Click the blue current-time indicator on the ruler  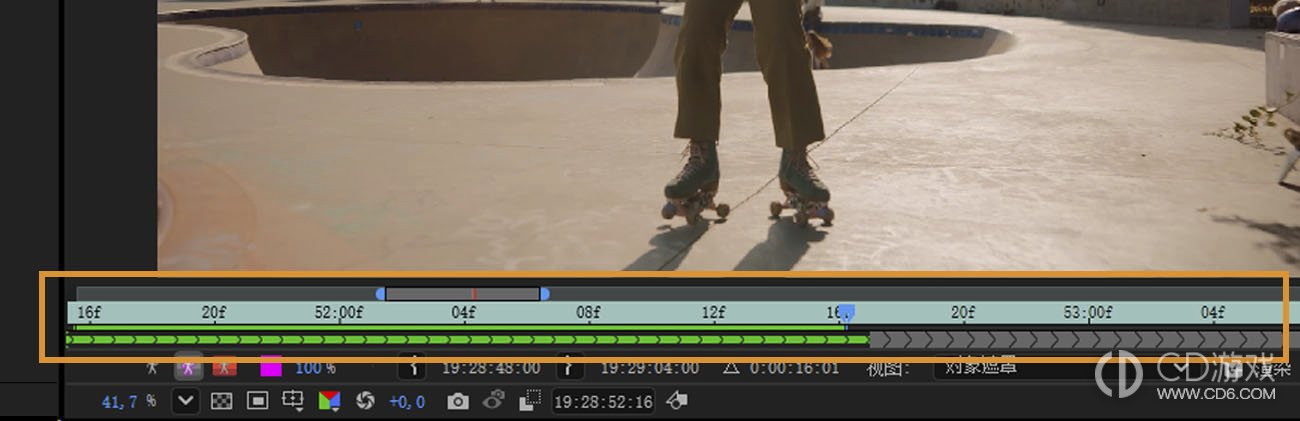click(x=846, y=313)
